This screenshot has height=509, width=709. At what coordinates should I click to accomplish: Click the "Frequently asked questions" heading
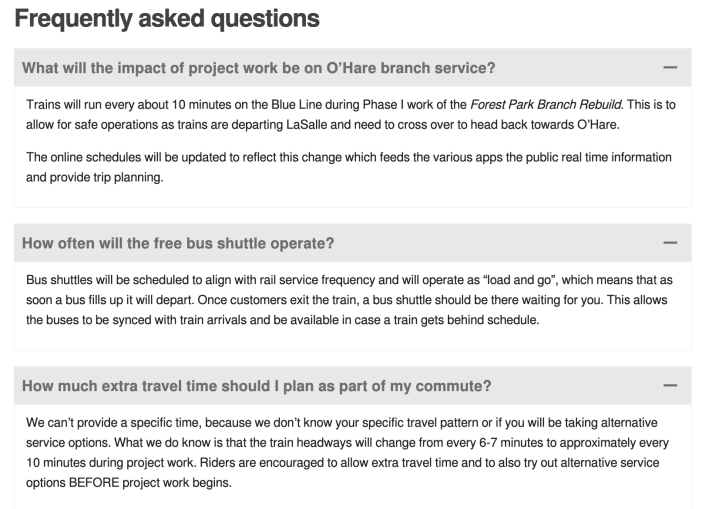(x=167, y=18)
